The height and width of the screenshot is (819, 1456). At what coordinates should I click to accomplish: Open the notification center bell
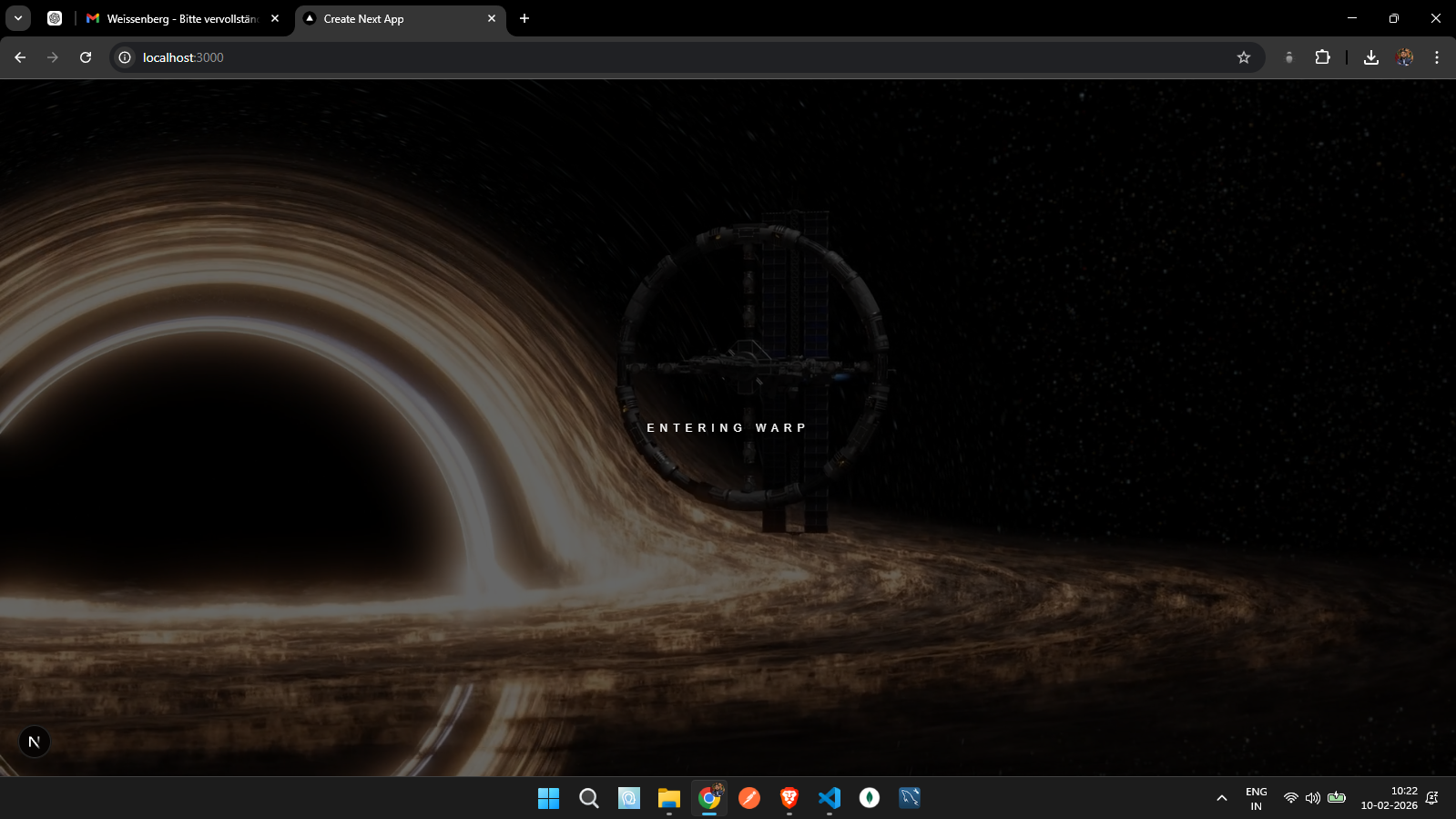(x=1432, y=798)
